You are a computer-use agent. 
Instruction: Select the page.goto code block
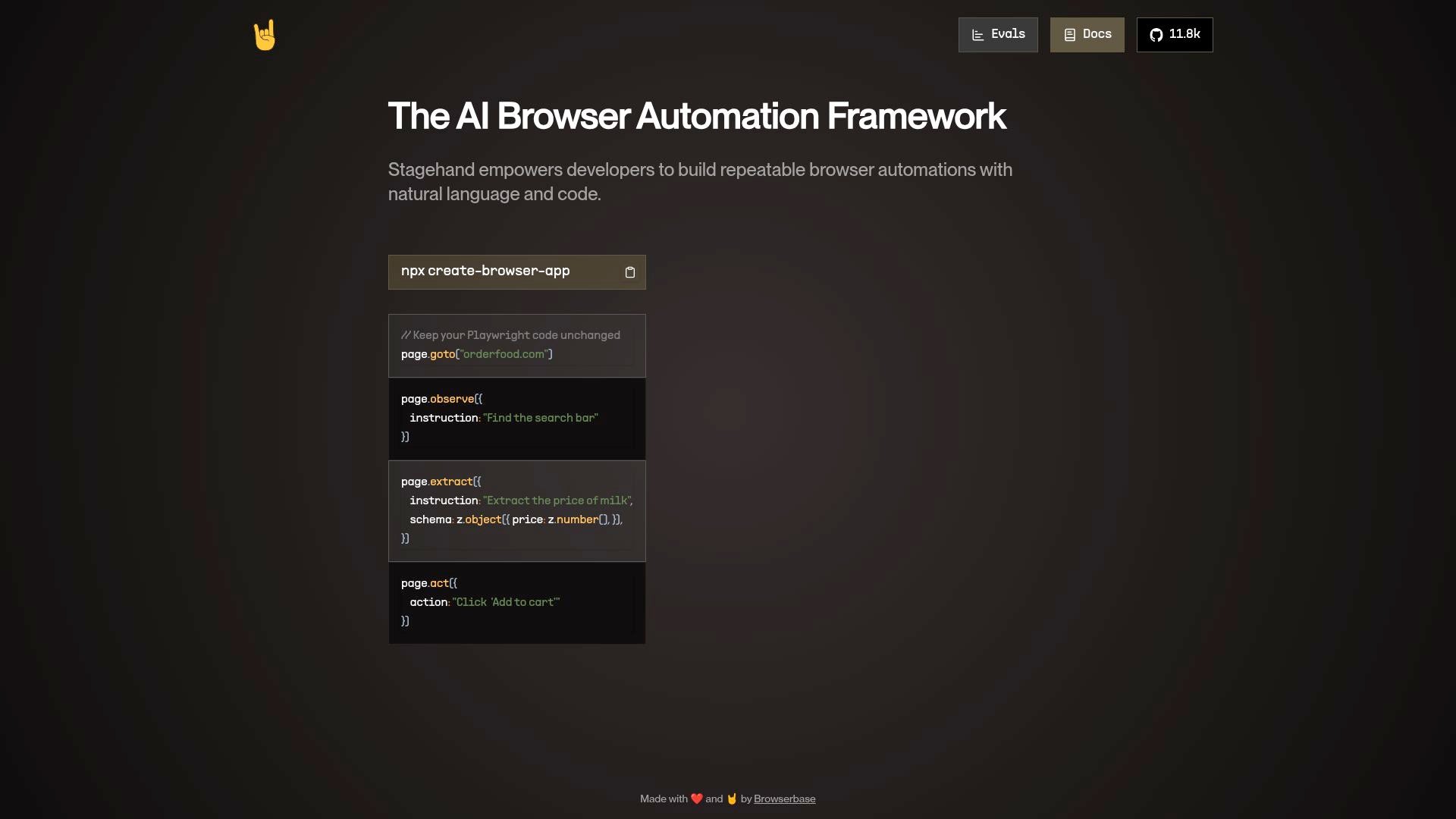pyautogui.click(x=516, y=346)
